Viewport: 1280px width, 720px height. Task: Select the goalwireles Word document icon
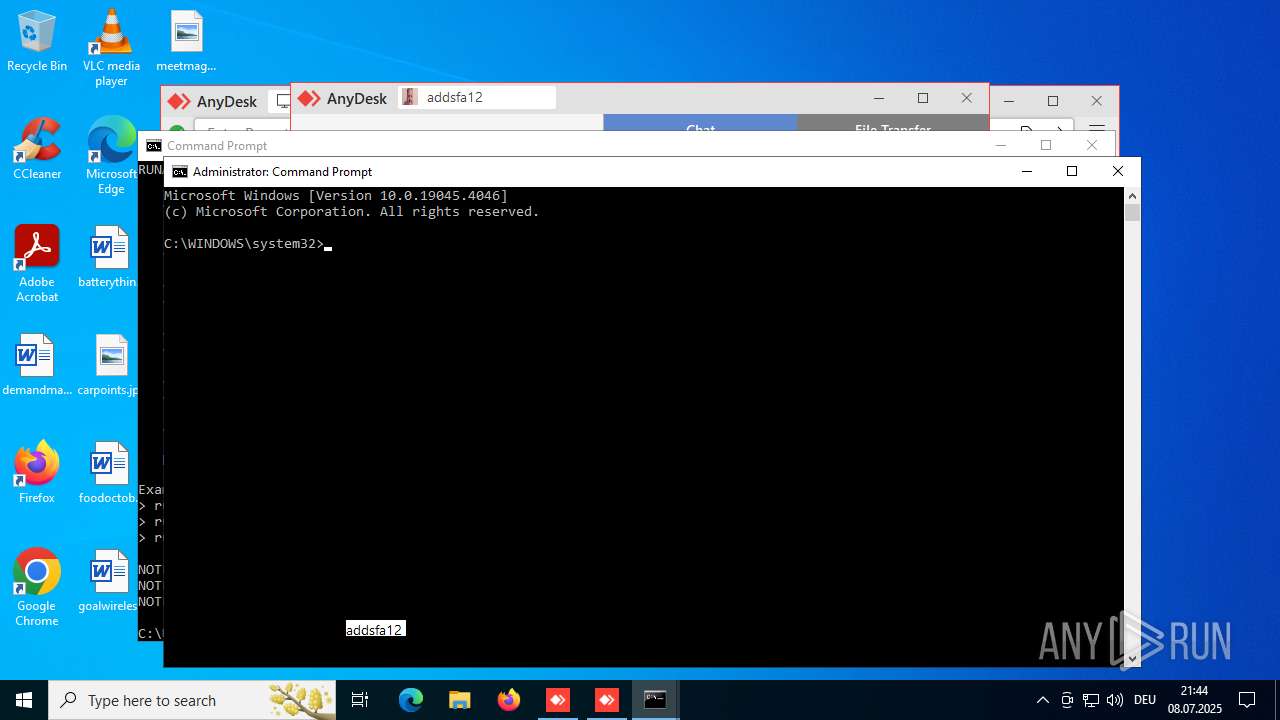[109, 582]
